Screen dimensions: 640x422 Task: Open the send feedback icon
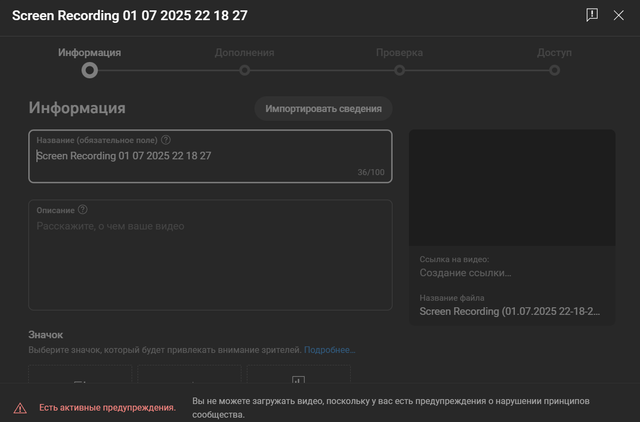(x=592, y=15)
